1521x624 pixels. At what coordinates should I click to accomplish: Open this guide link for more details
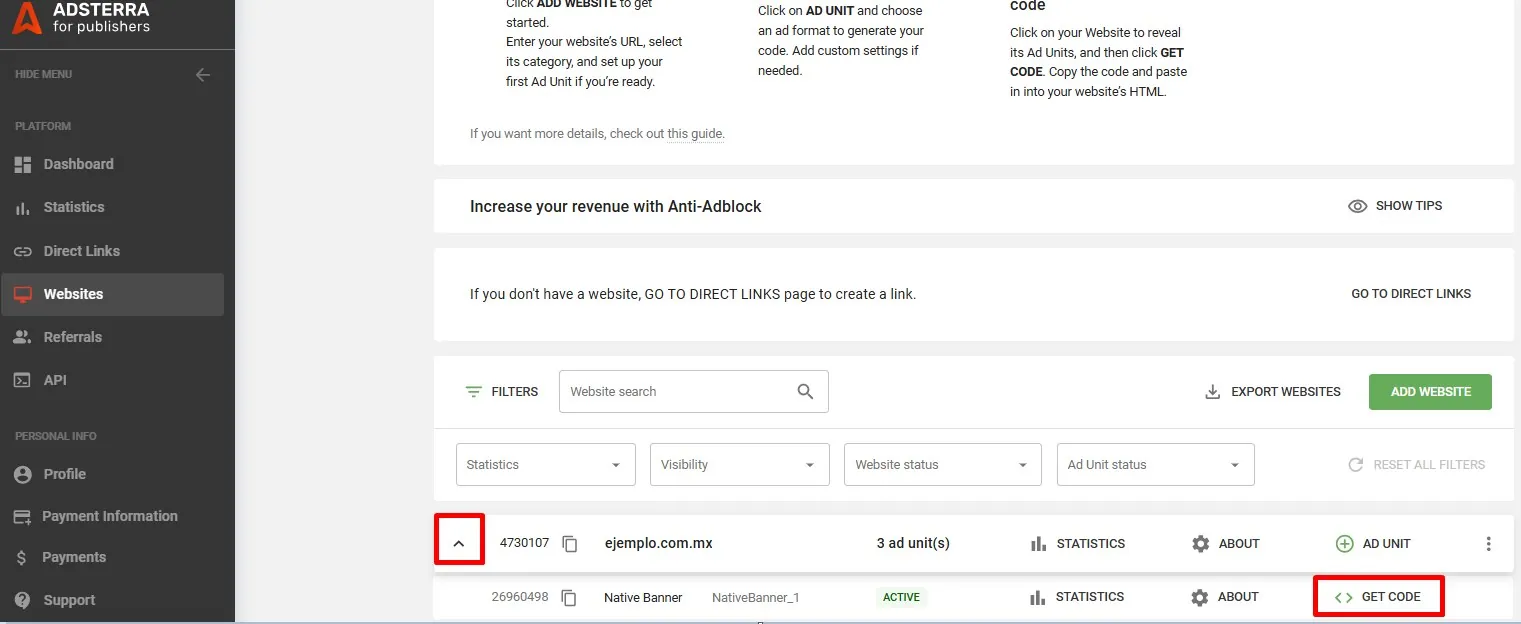[694, 133]
